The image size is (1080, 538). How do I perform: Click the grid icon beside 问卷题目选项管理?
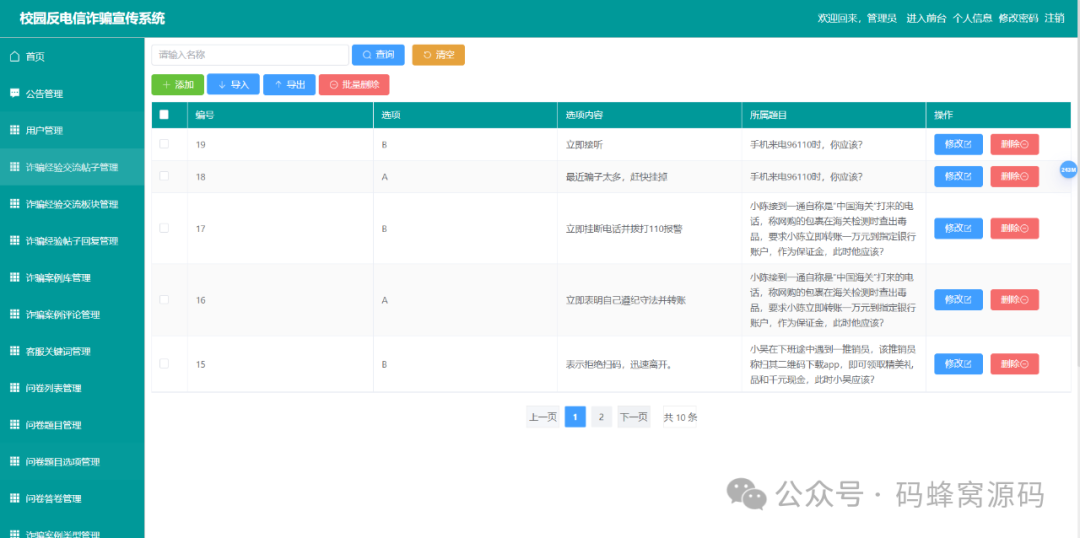coord(14,462)
